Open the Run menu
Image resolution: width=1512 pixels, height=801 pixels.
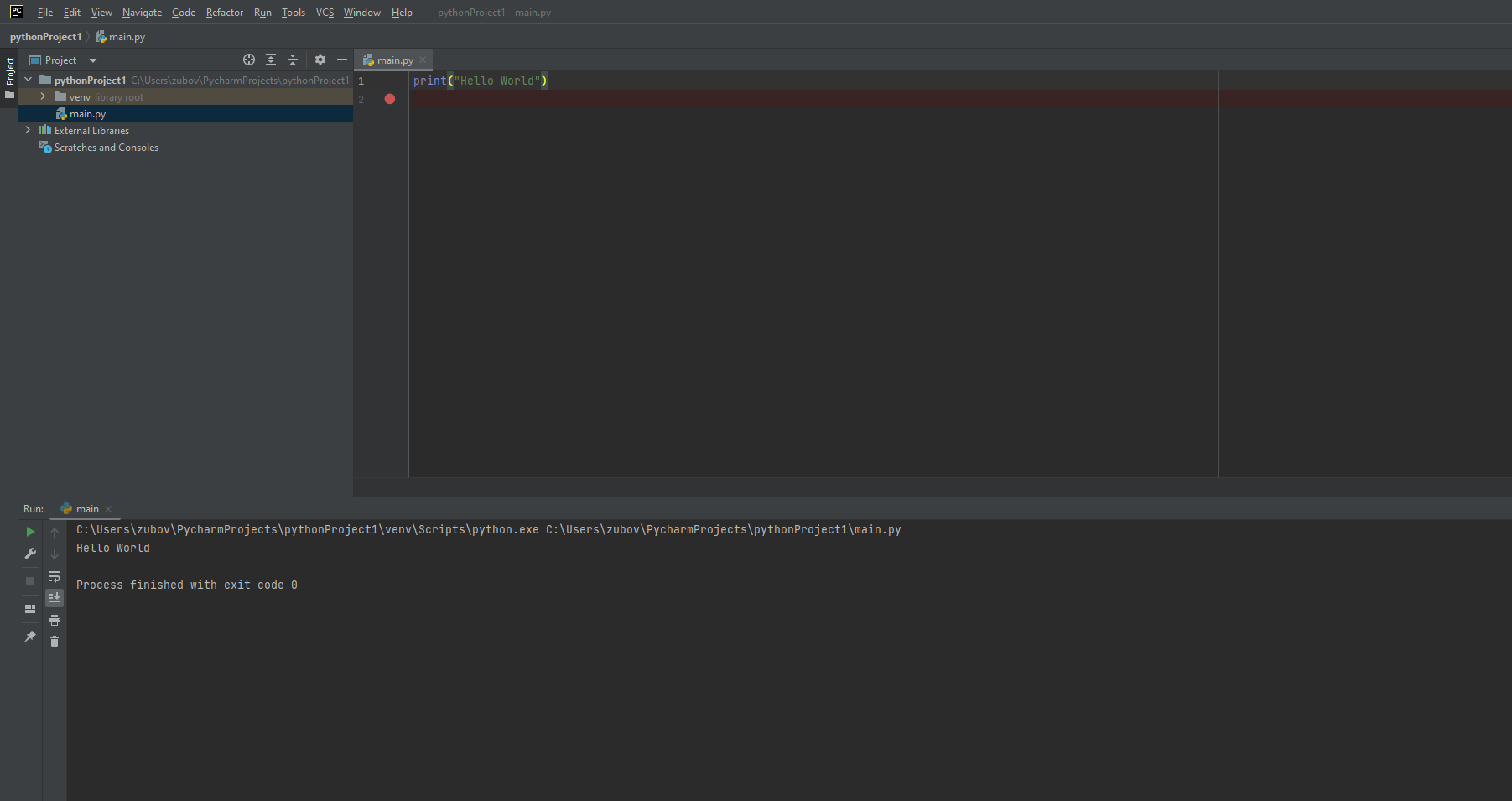click(262, 13)
